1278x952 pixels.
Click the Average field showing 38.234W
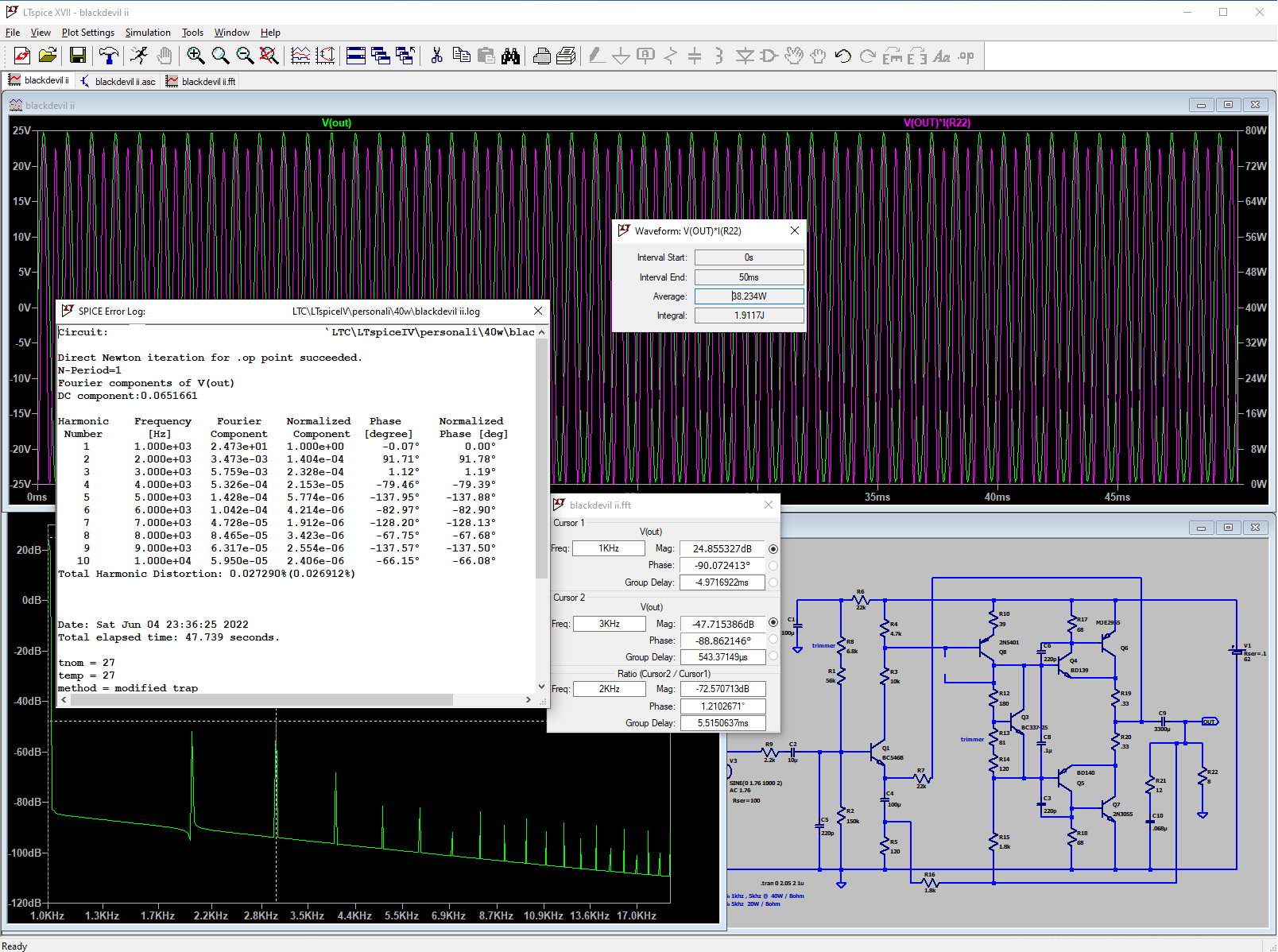749,296
